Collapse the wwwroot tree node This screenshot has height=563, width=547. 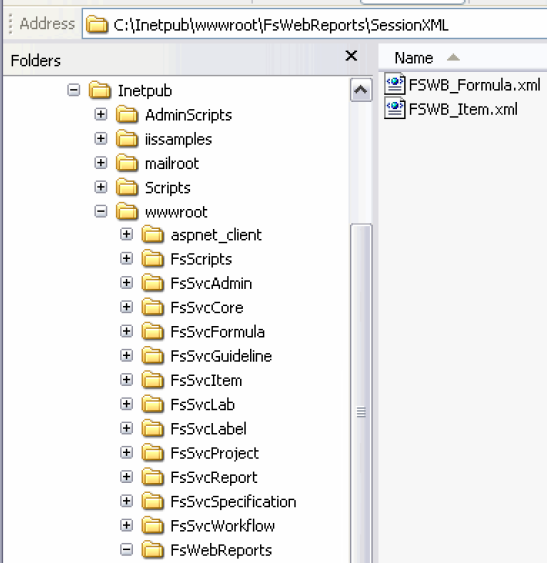click(101, 211)
